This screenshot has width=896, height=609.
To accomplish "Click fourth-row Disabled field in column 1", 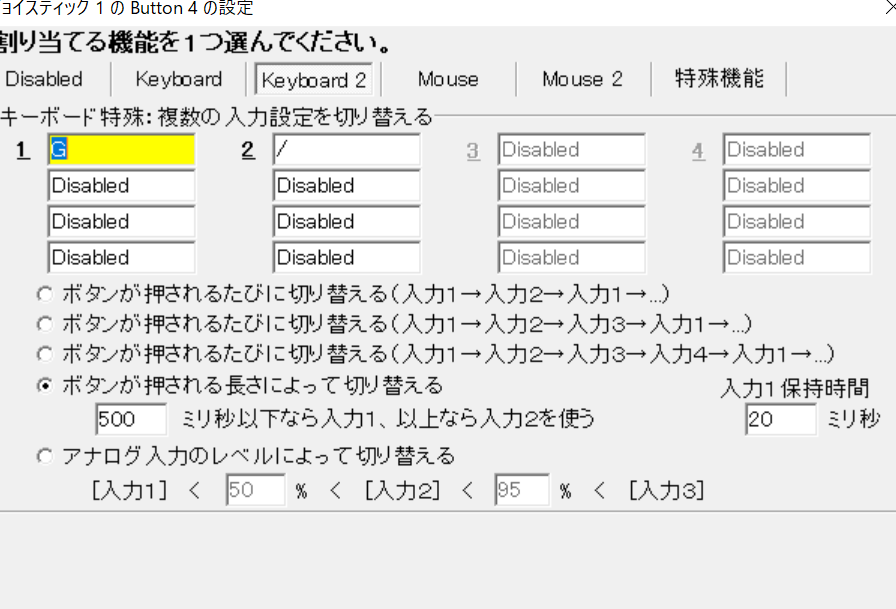I will (121, 258).
